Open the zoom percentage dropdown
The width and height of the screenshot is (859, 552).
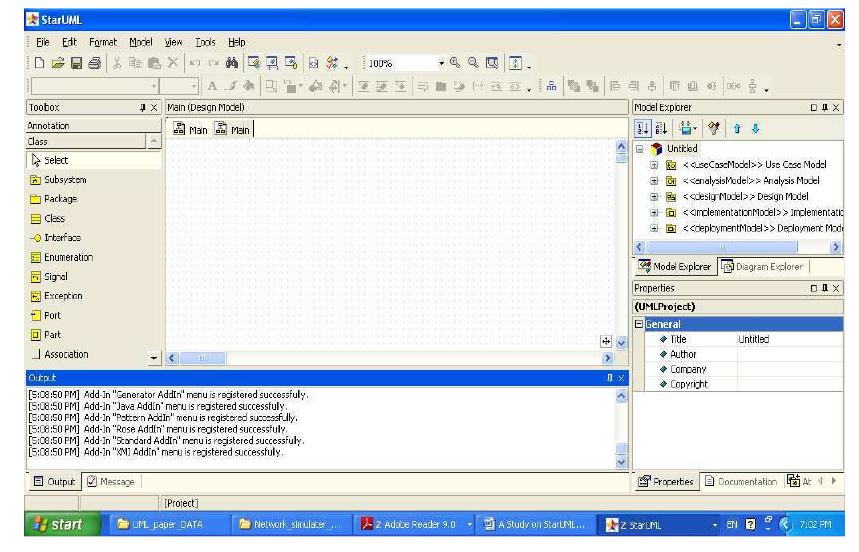point(441,63)
